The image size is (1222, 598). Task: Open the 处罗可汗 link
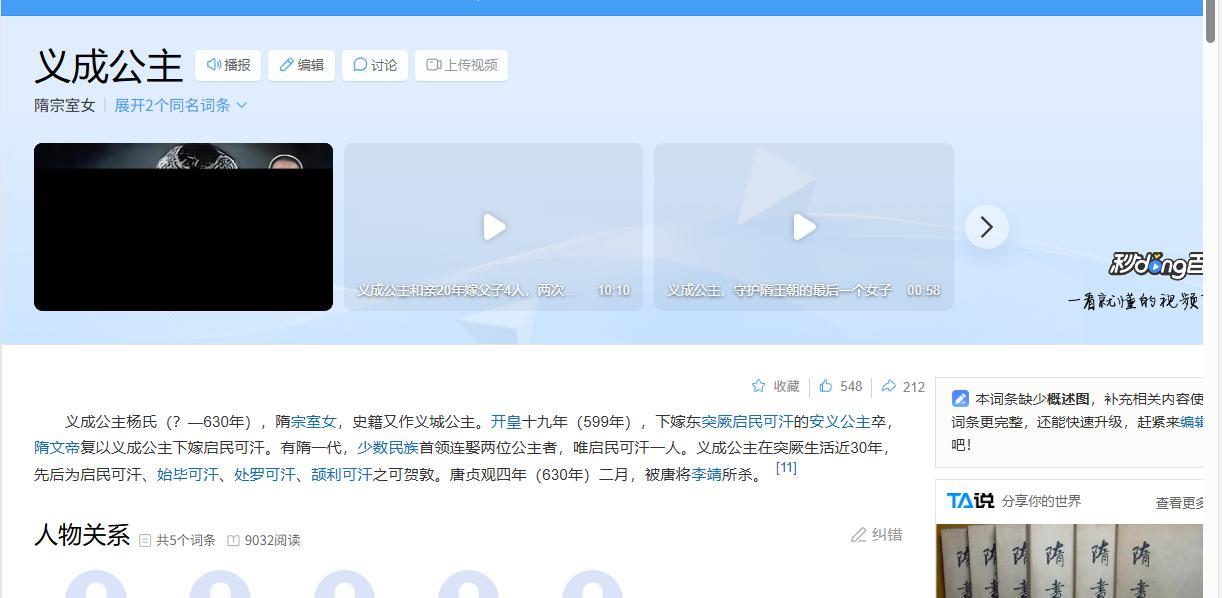click(264, 474)
